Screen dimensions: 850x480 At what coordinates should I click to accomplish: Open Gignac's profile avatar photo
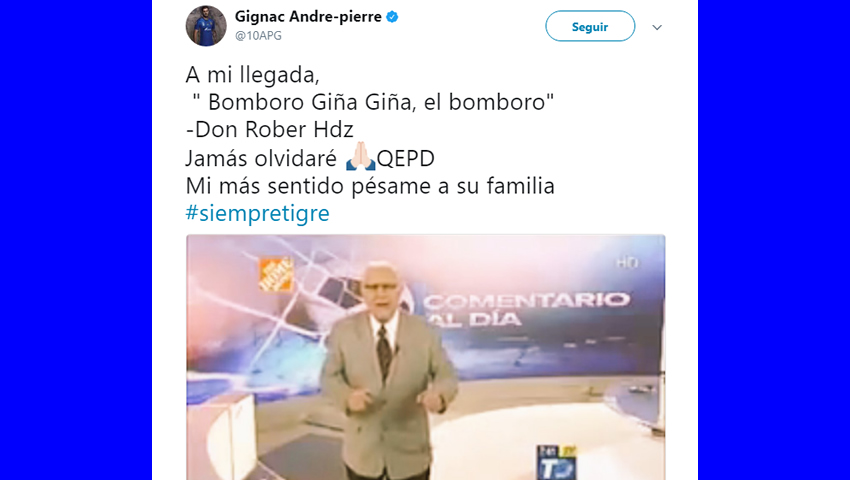(x=206, y=26)
